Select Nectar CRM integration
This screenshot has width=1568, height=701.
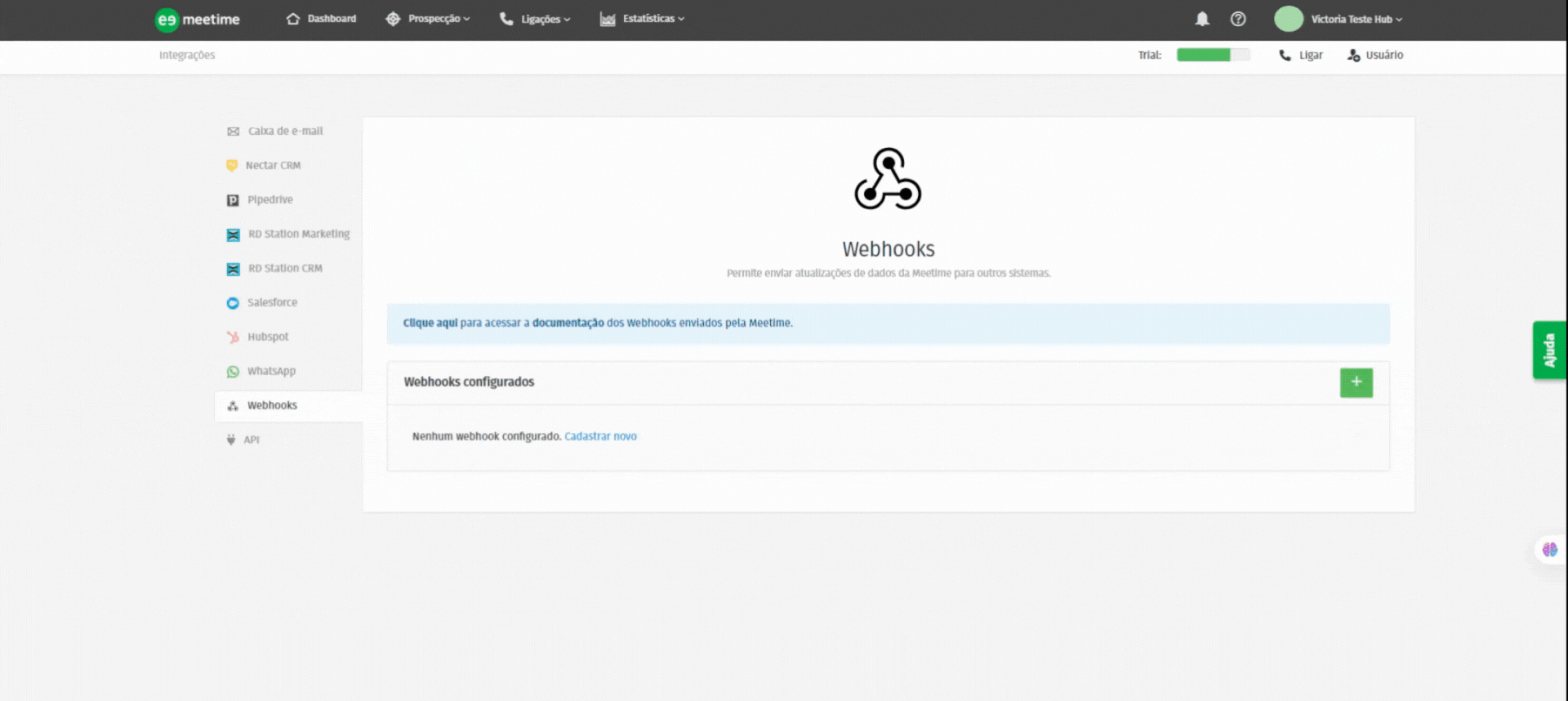tap(273, 166)
